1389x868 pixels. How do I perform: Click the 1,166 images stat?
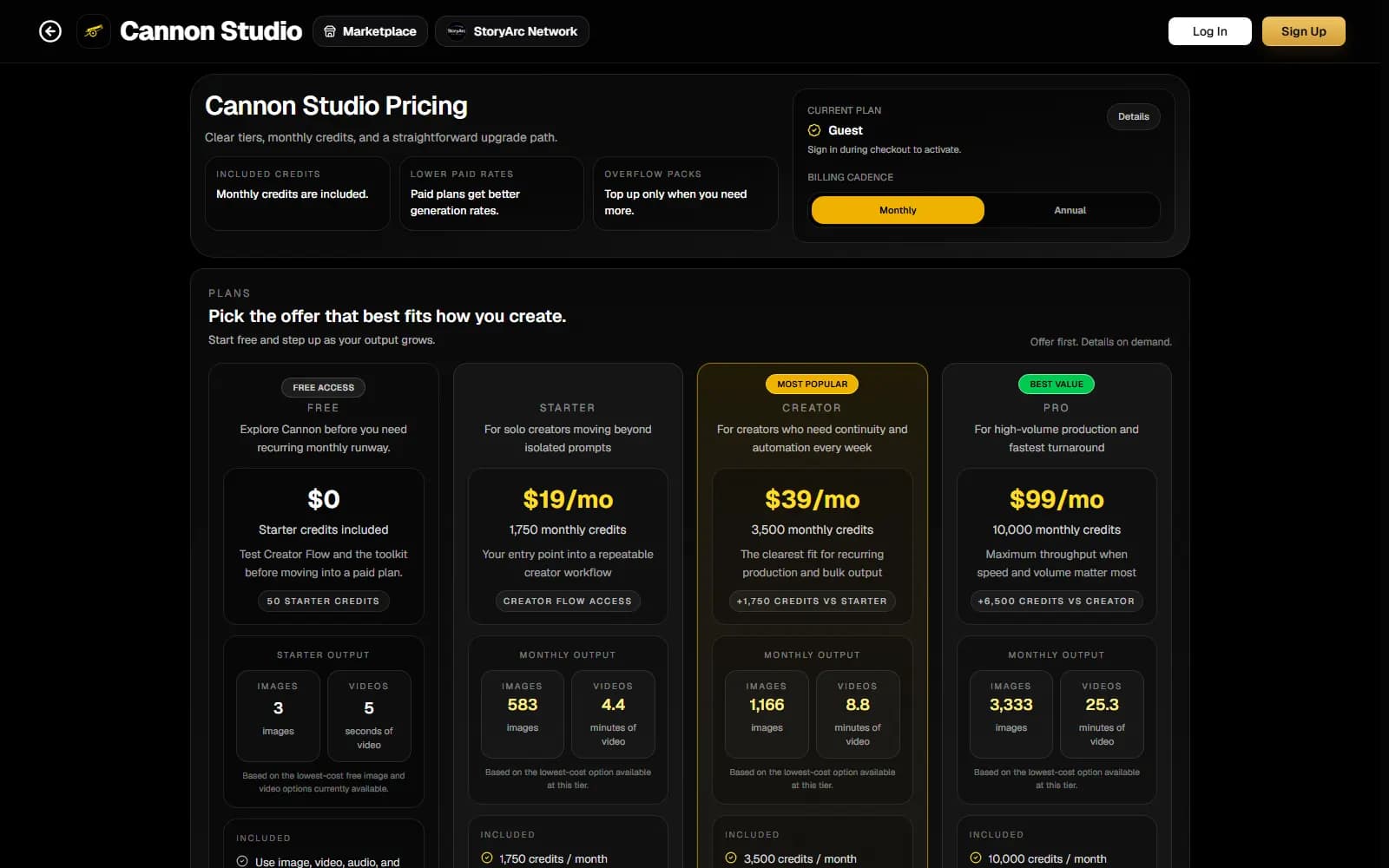pos(767,713)
